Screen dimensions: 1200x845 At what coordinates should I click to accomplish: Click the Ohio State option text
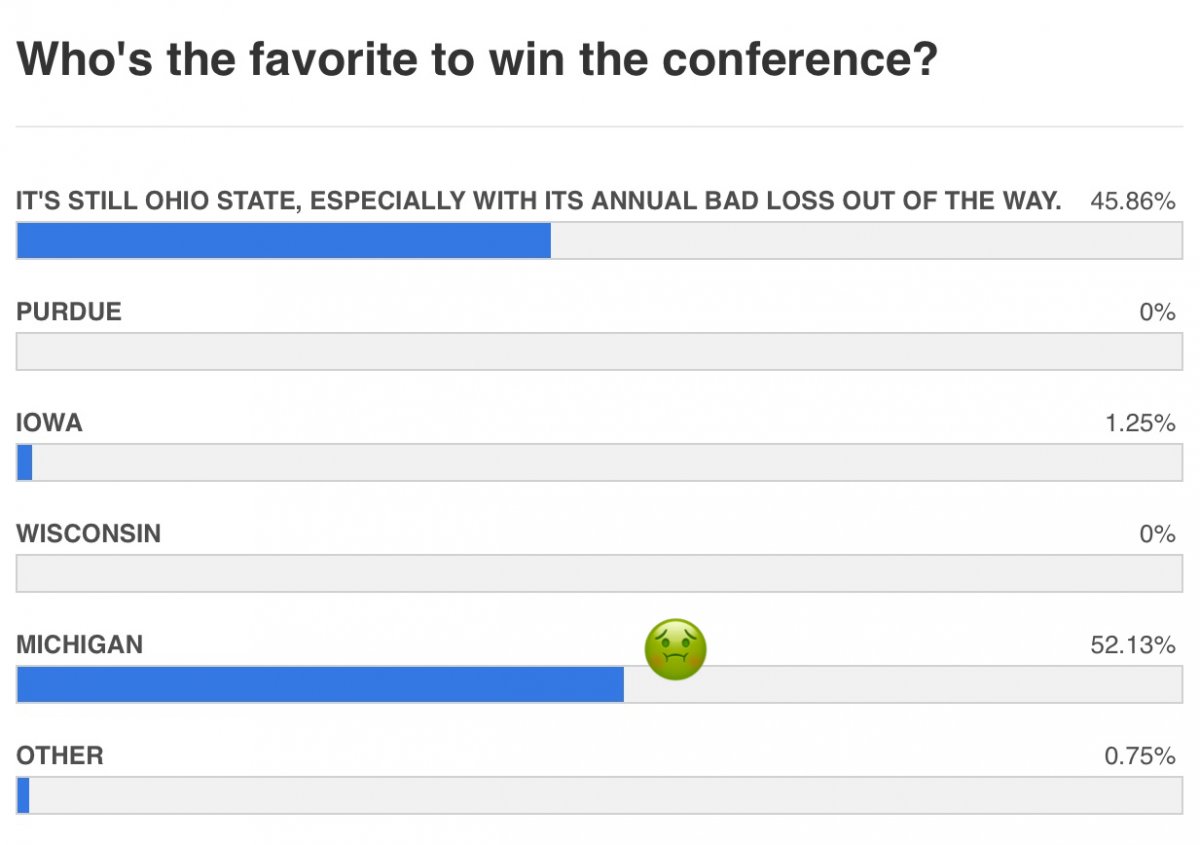pos(538,201)
